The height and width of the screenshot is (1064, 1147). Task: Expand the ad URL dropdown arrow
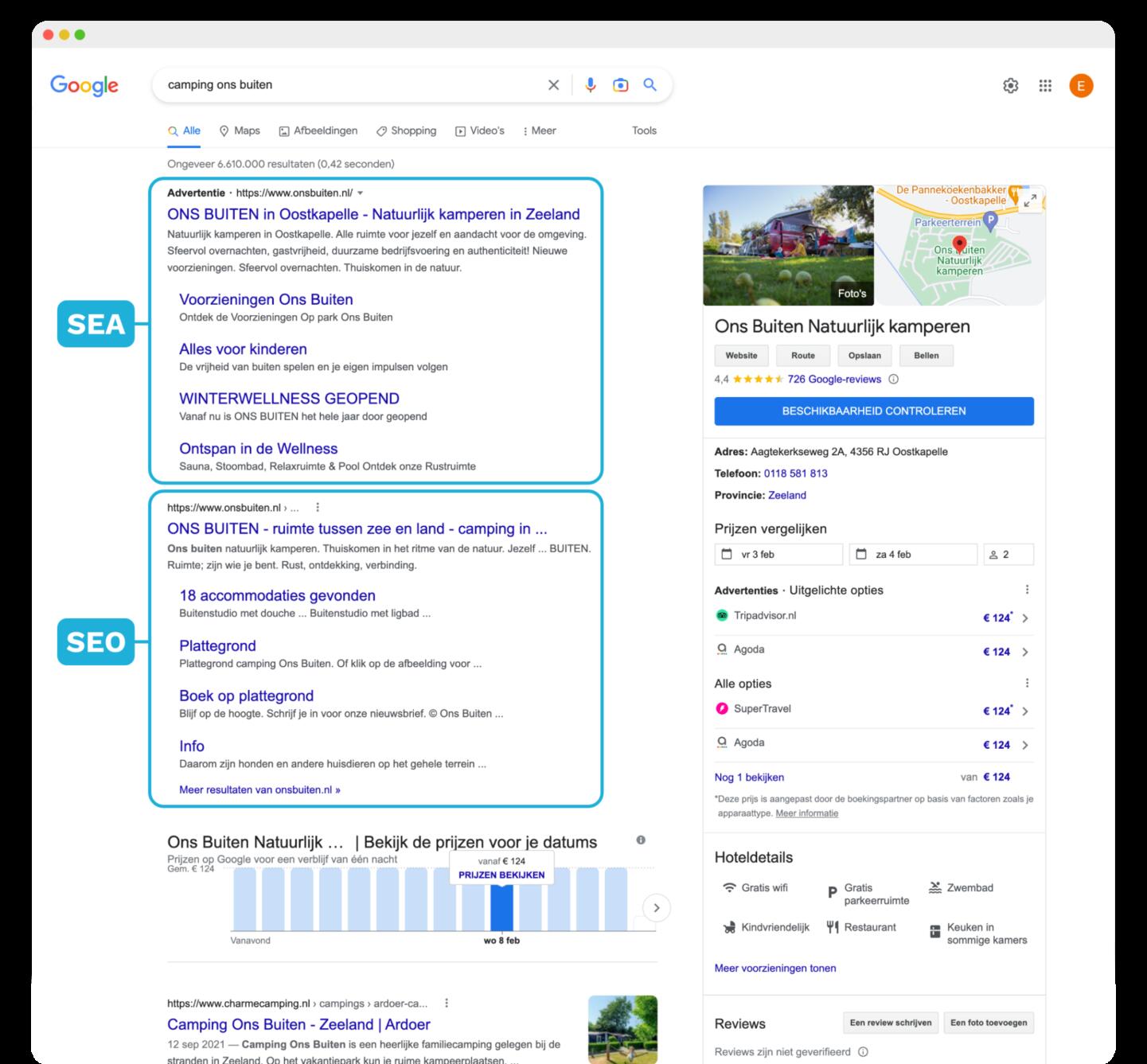(361, 193)
